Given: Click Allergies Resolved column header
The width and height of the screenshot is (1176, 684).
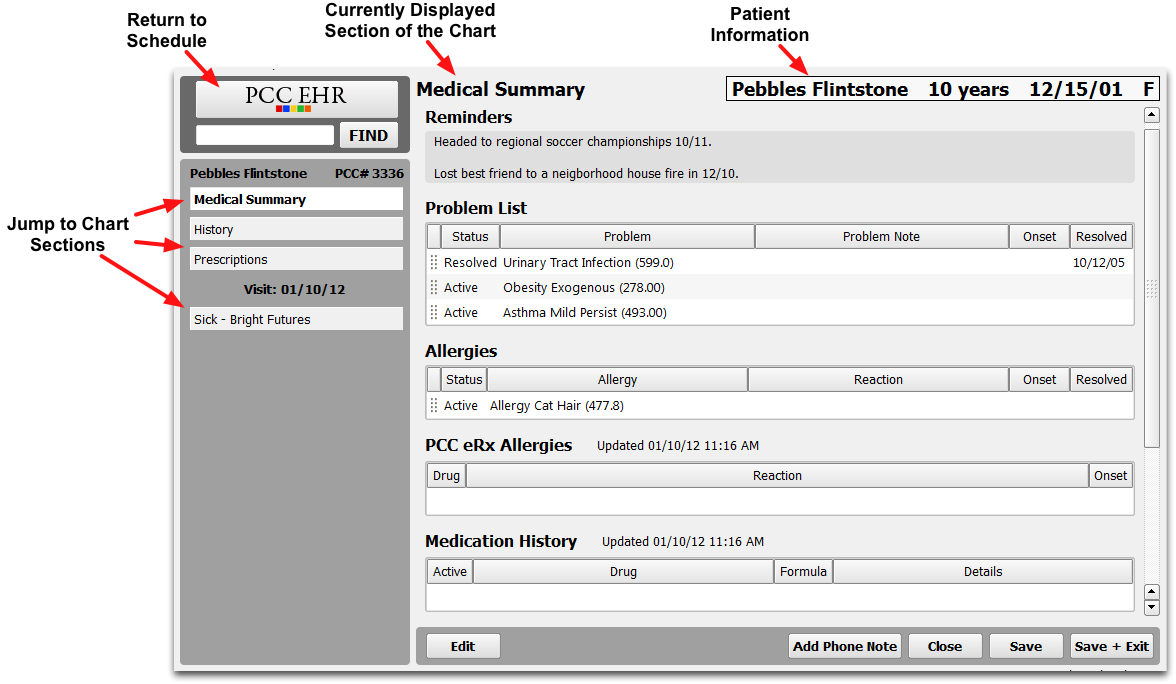Looking at the screenshot, I should [1101, 380].
